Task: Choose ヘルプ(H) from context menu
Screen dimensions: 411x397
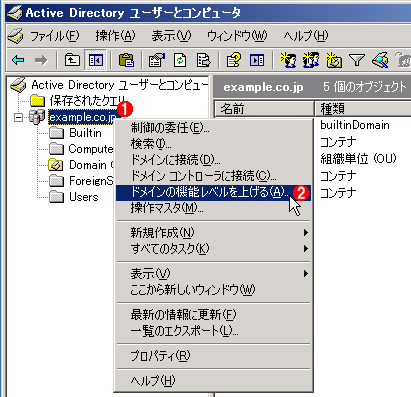Action: pyautogui.click(x=213, y=381)
